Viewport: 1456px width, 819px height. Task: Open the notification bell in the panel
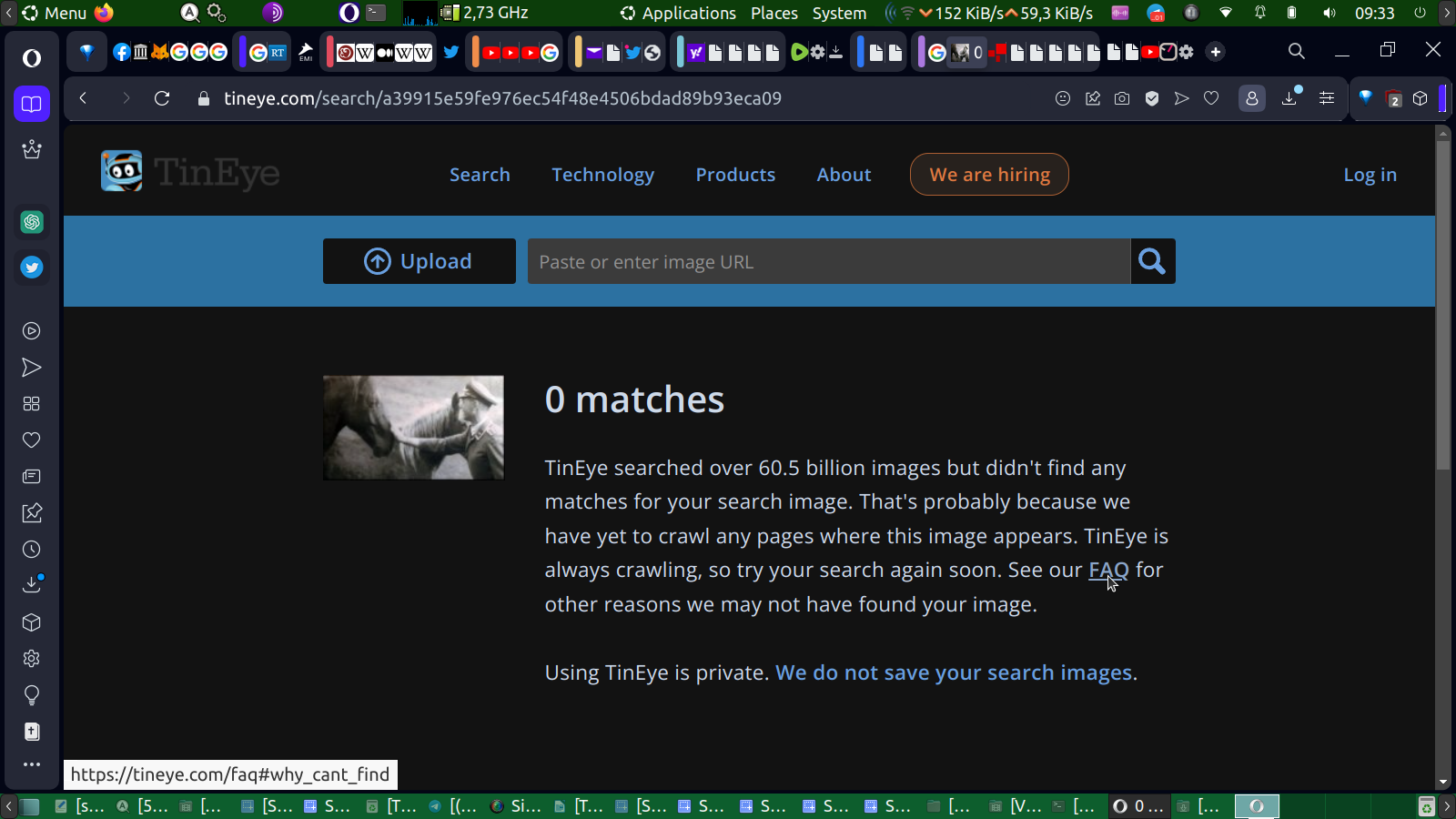point(1260,13)
